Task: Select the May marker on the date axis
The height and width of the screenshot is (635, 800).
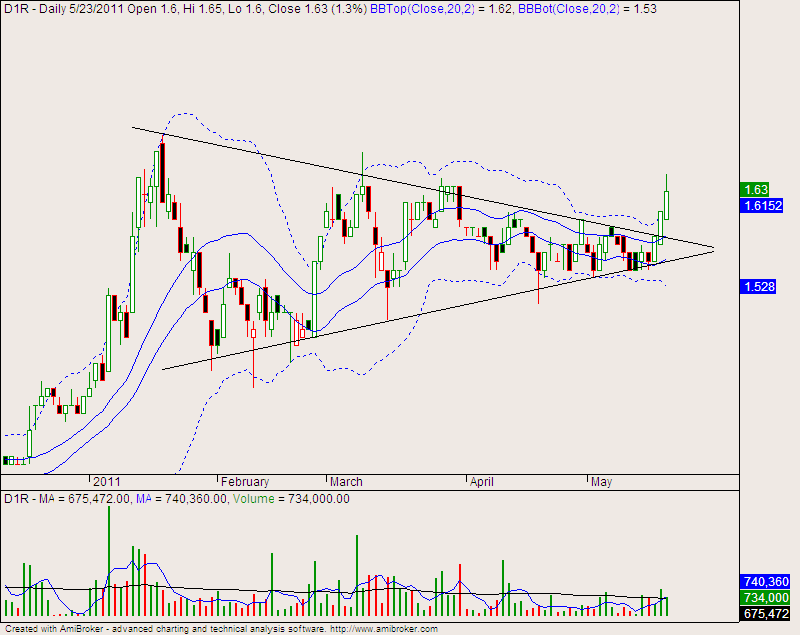Action: click(x=601, y=480)
